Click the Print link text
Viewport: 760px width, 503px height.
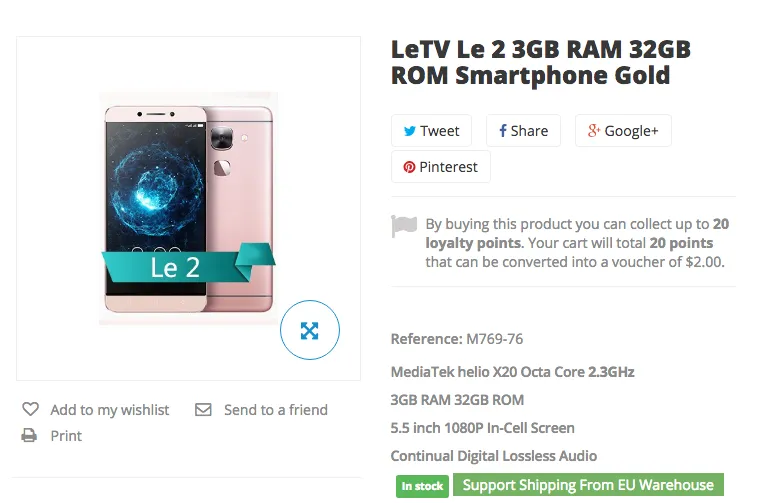tap(66, 436)
